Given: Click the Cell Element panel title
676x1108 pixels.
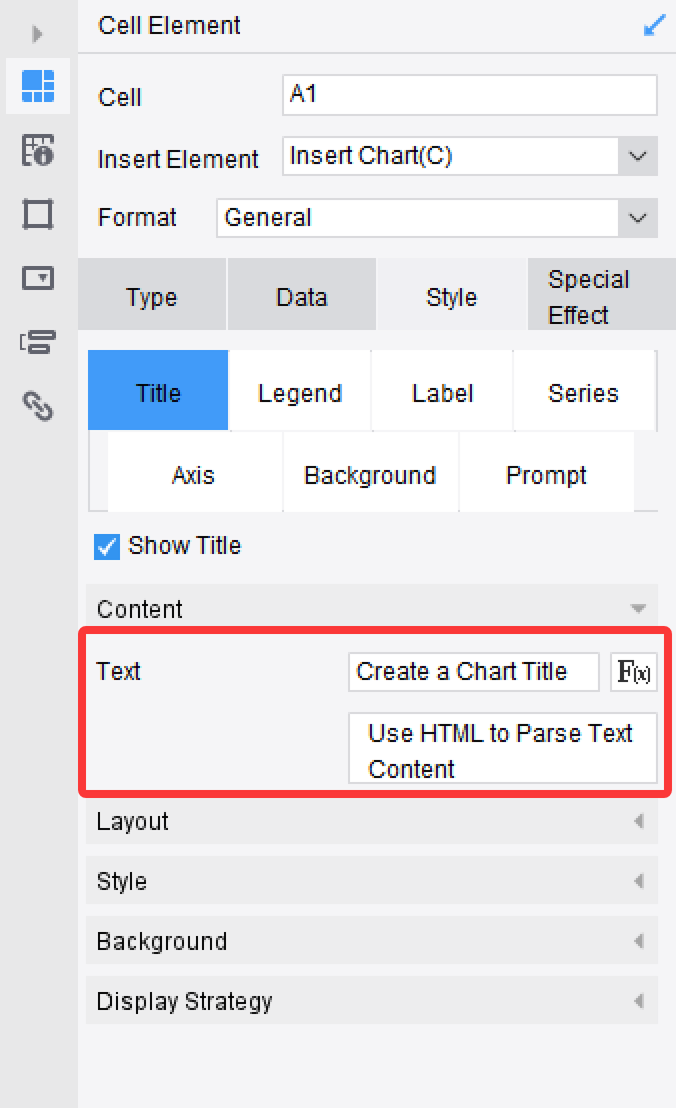Looking at the screenshot, I should pos(169,25).
